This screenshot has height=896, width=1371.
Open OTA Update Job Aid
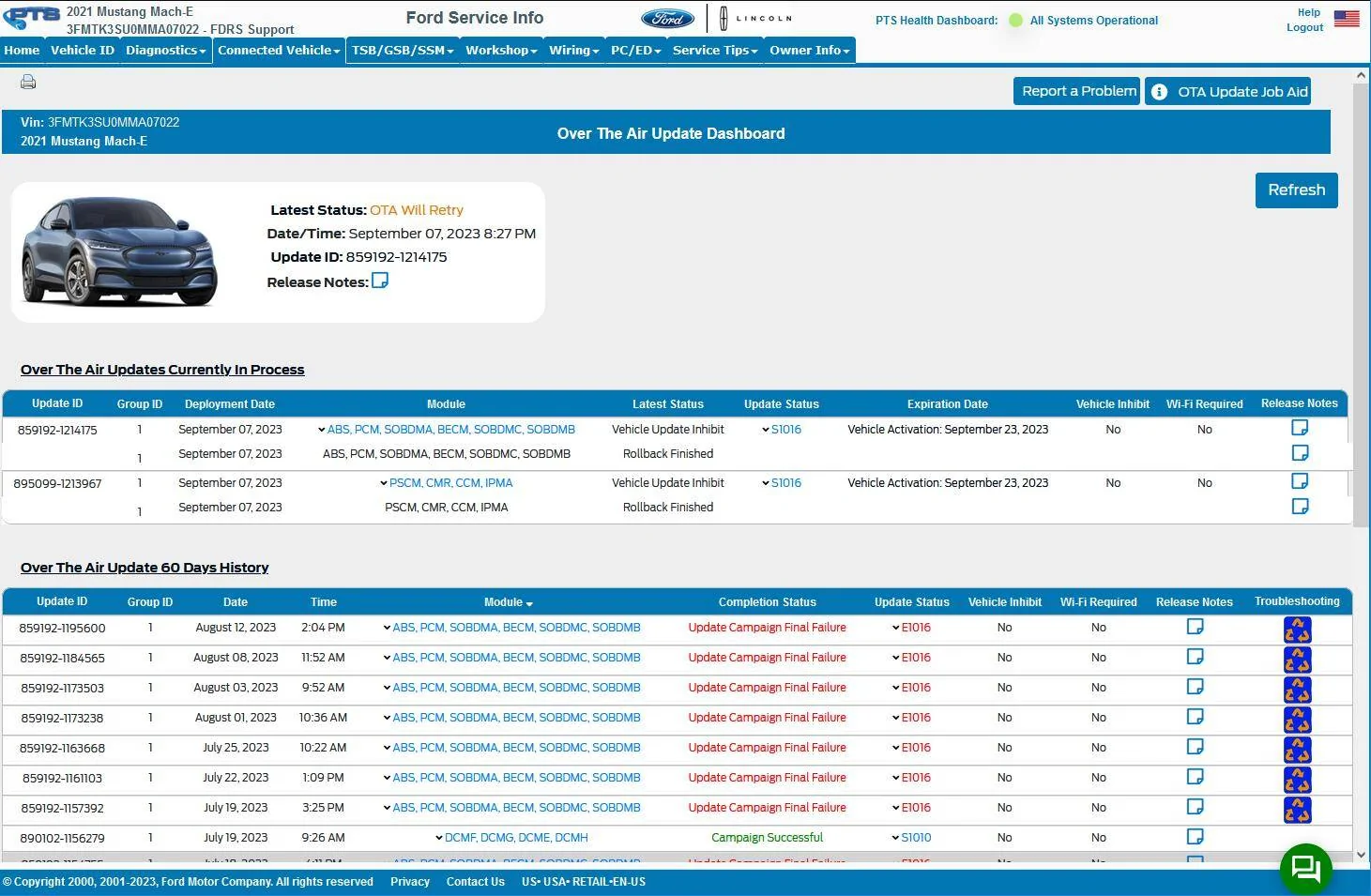pyautogui.click(x=1227, y=91)
